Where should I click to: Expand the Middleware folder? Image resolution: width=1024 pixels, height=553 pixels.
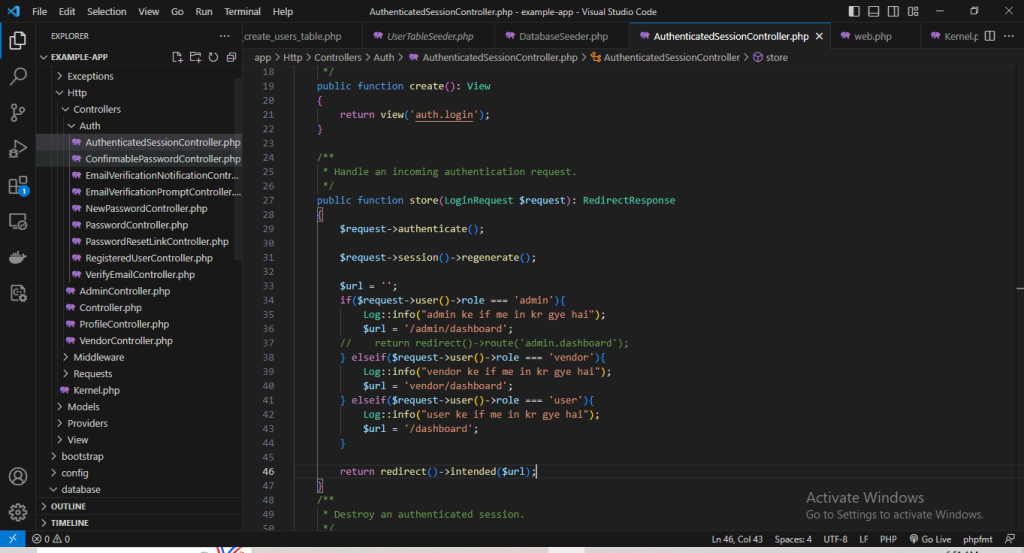coord(97,357)
